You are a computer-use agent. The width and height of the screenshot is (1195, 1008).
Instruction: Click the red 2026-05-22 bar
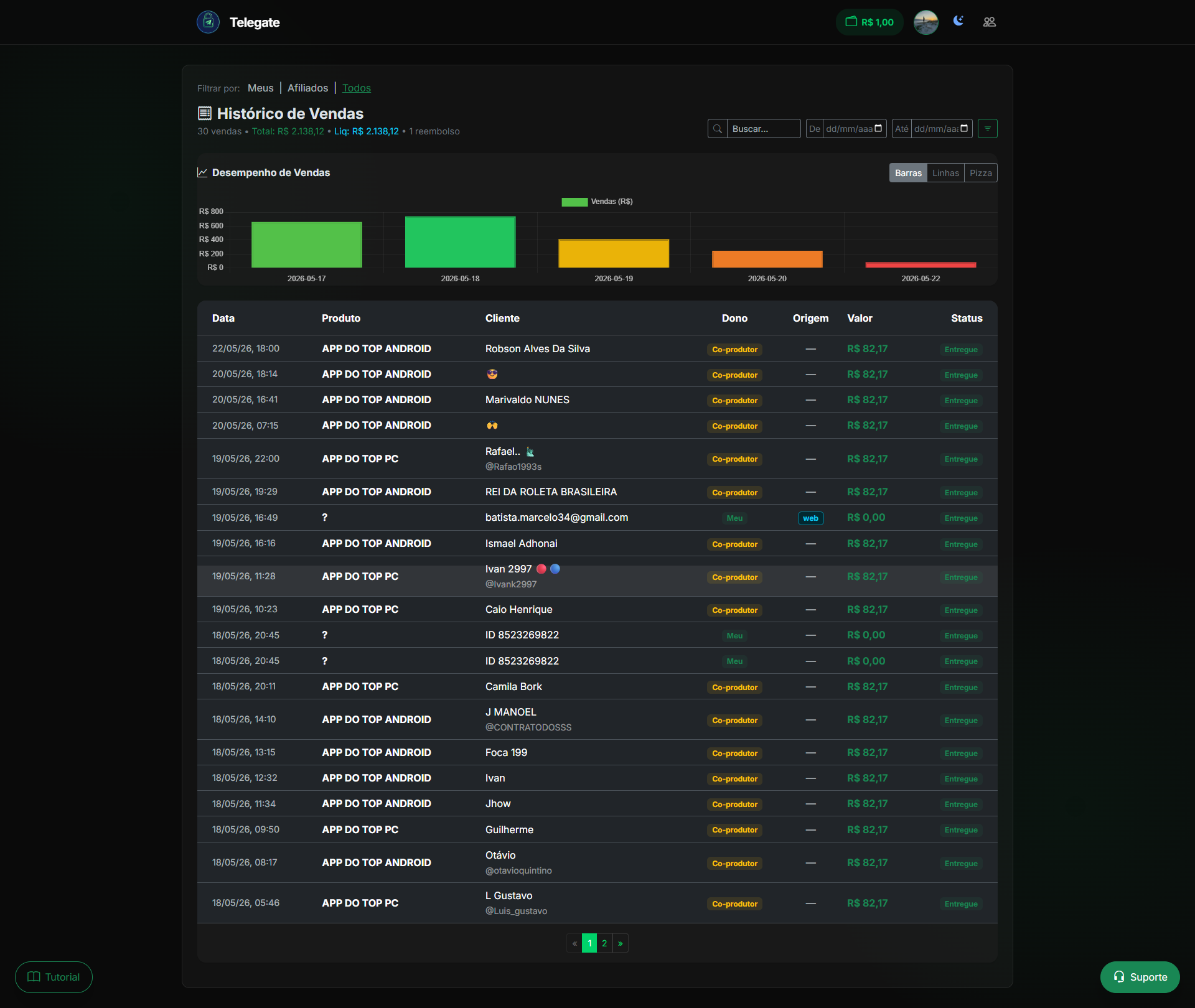(x=921, y=265)
